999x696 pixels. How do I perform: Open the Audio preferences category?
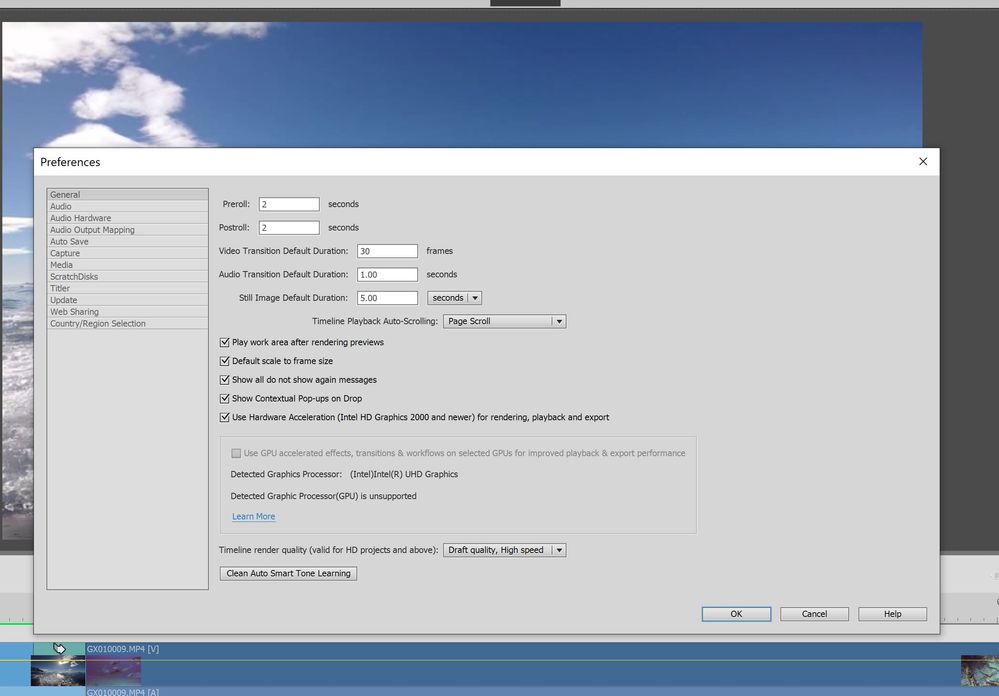127,207
